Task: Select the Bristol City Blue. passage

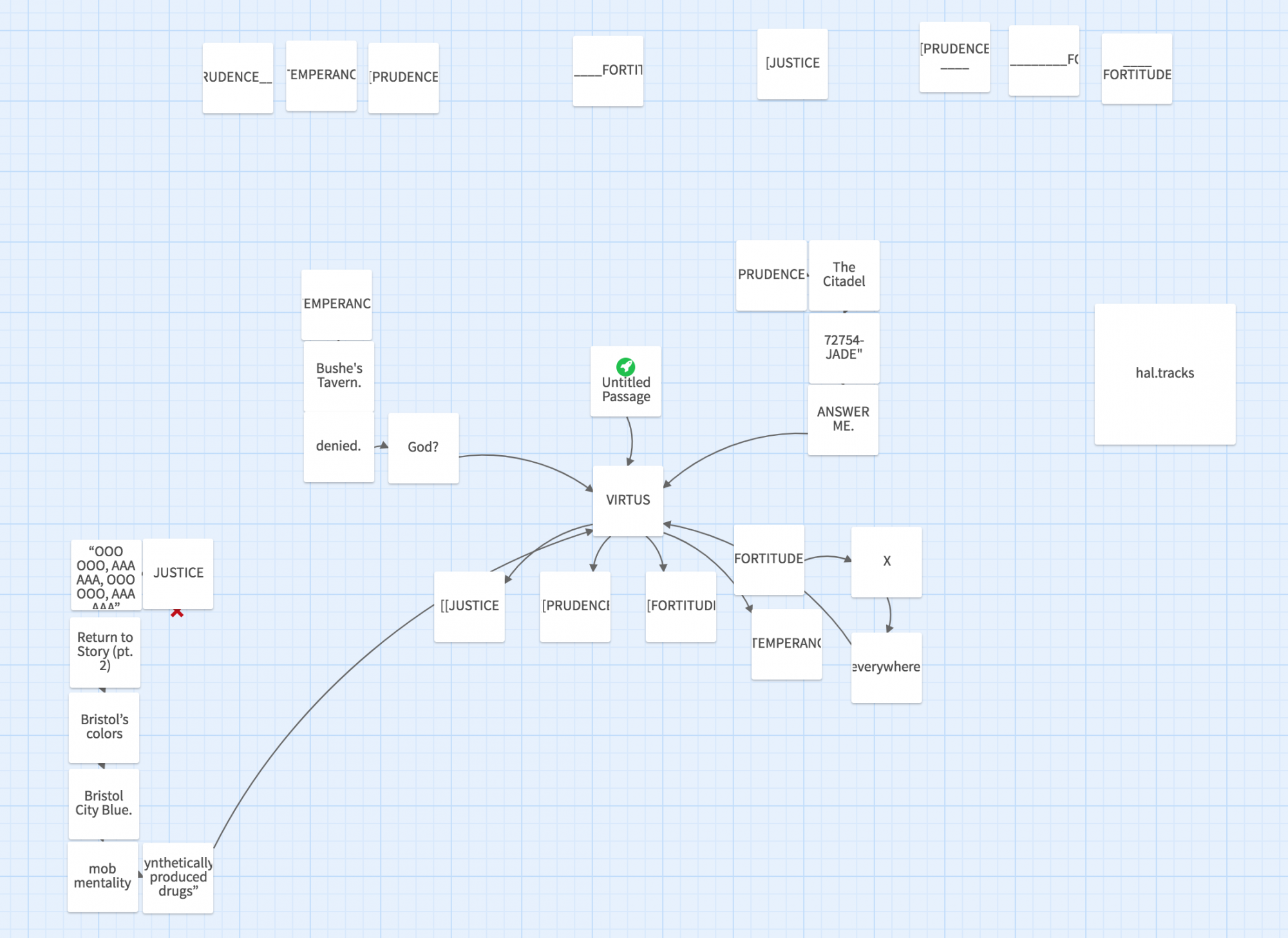Action: coord(104,804)
